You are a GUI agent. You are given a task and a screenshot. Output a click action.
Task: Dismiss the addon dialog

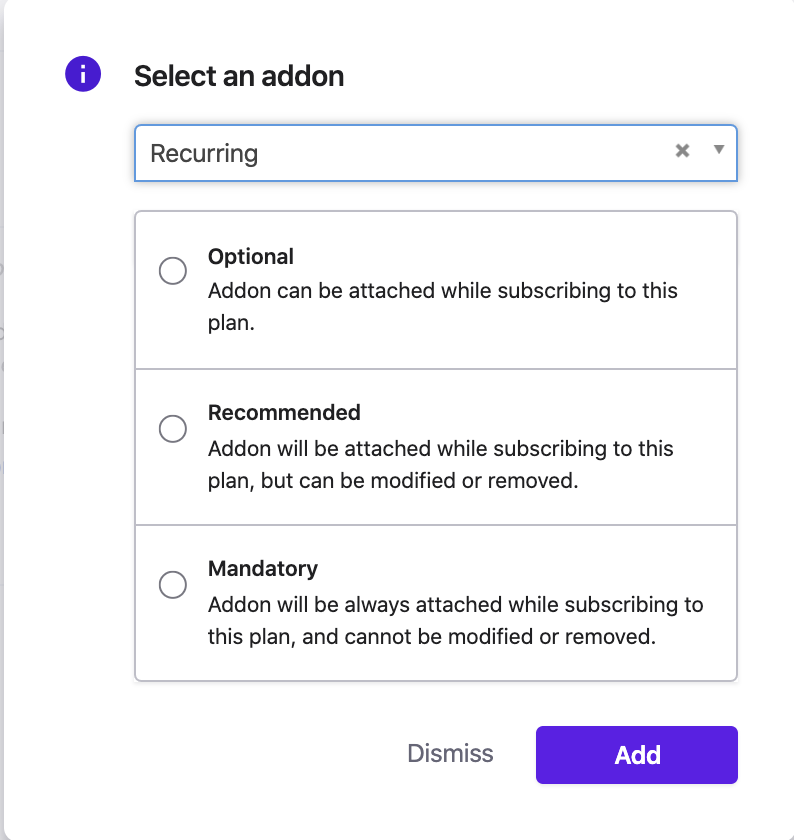450,754
